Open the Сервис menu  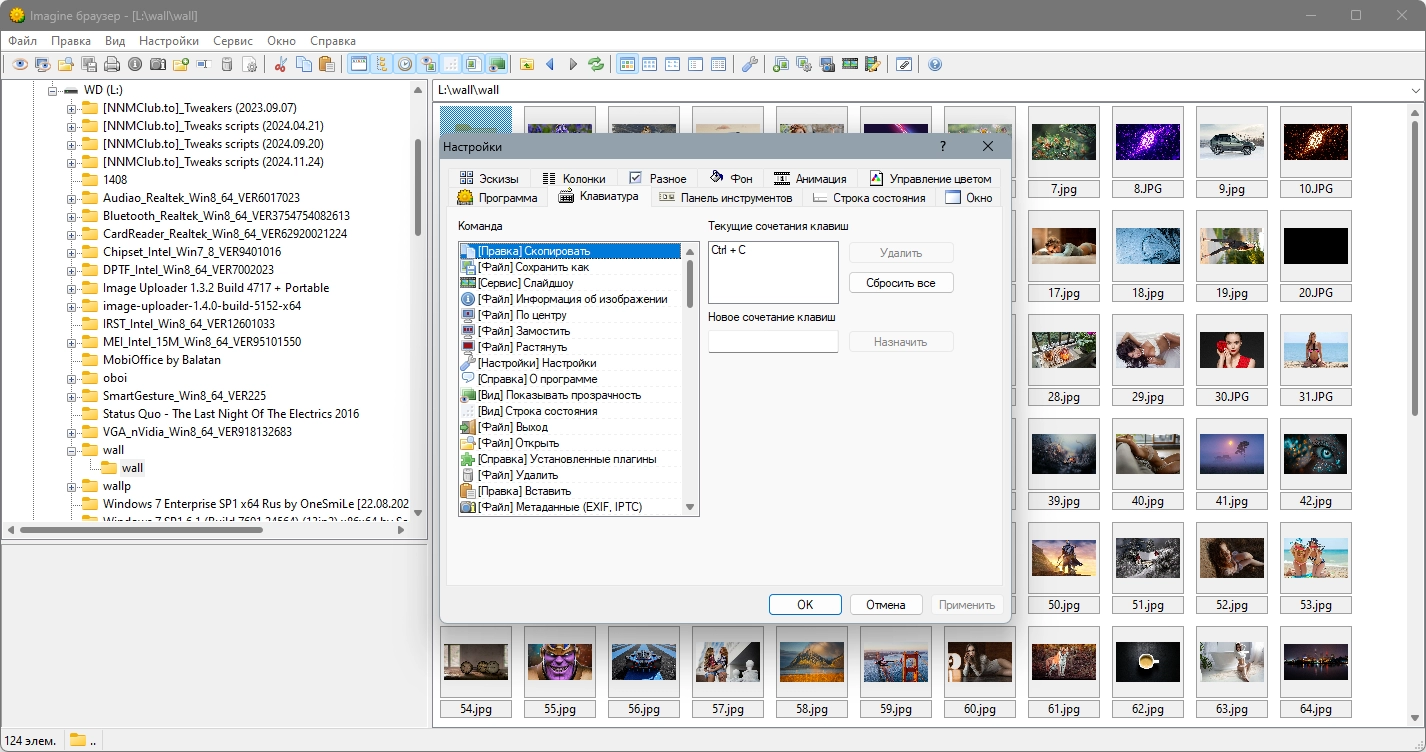click(x=232, y=41)
